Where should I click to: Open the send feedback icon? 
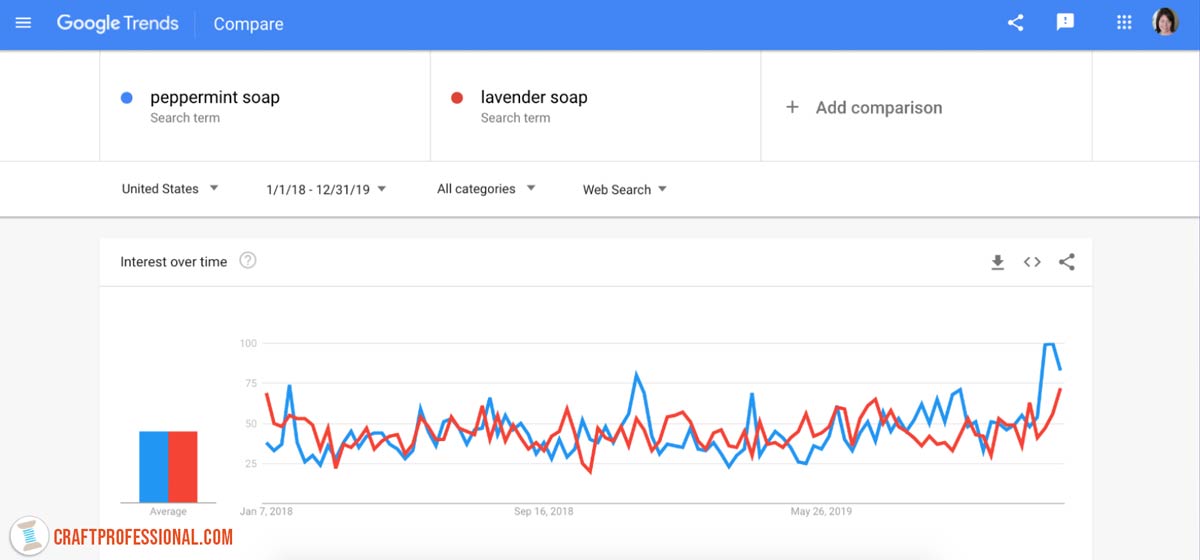[1065, 23]
